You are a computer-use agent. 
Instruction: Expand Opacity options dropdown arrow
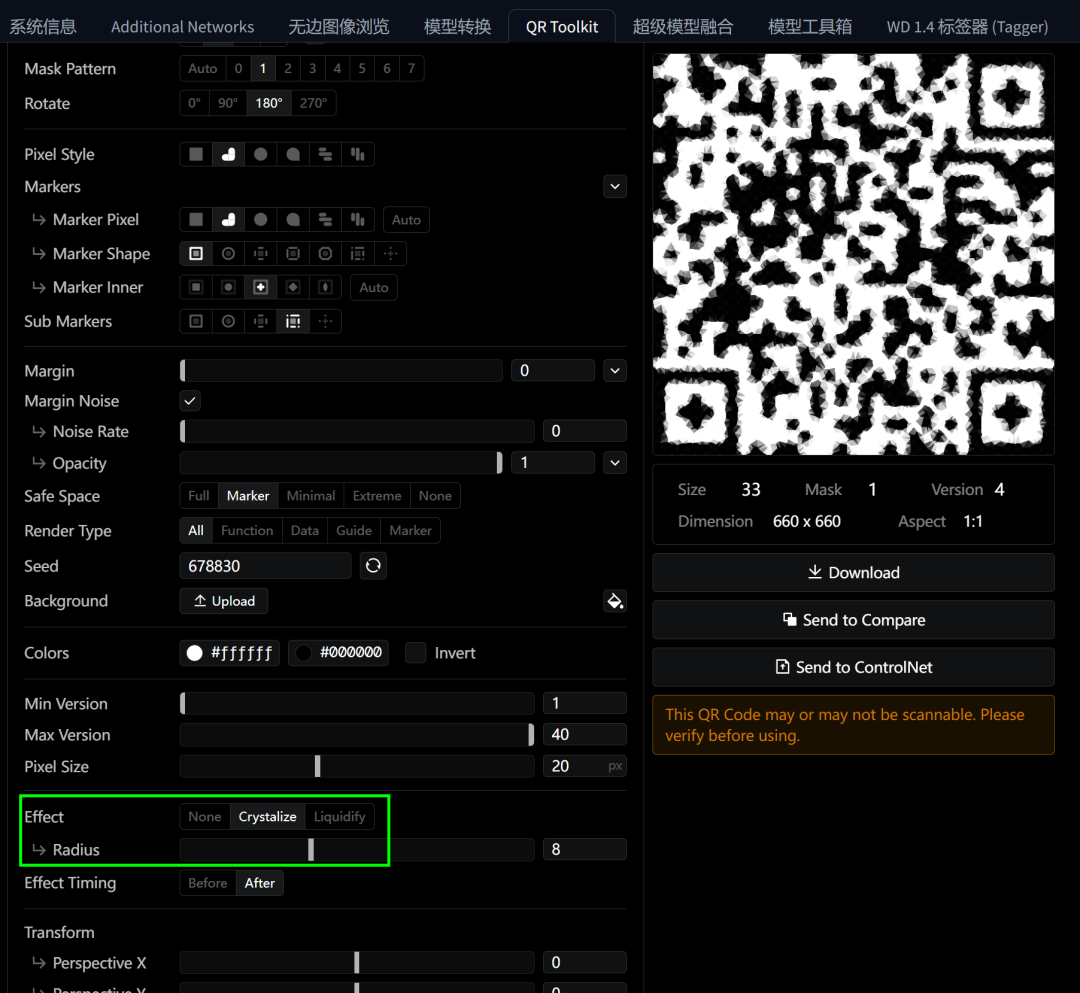[614, 463]
